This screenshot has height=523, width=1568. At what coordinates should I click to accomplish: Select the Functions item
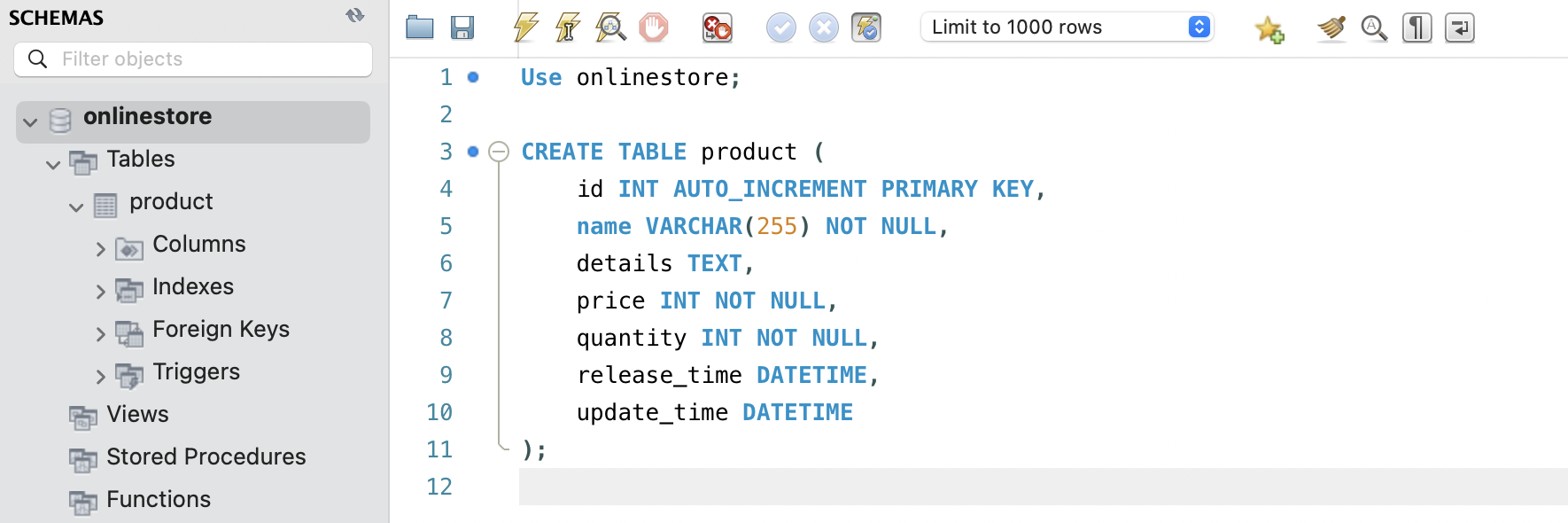coord(159,499)
